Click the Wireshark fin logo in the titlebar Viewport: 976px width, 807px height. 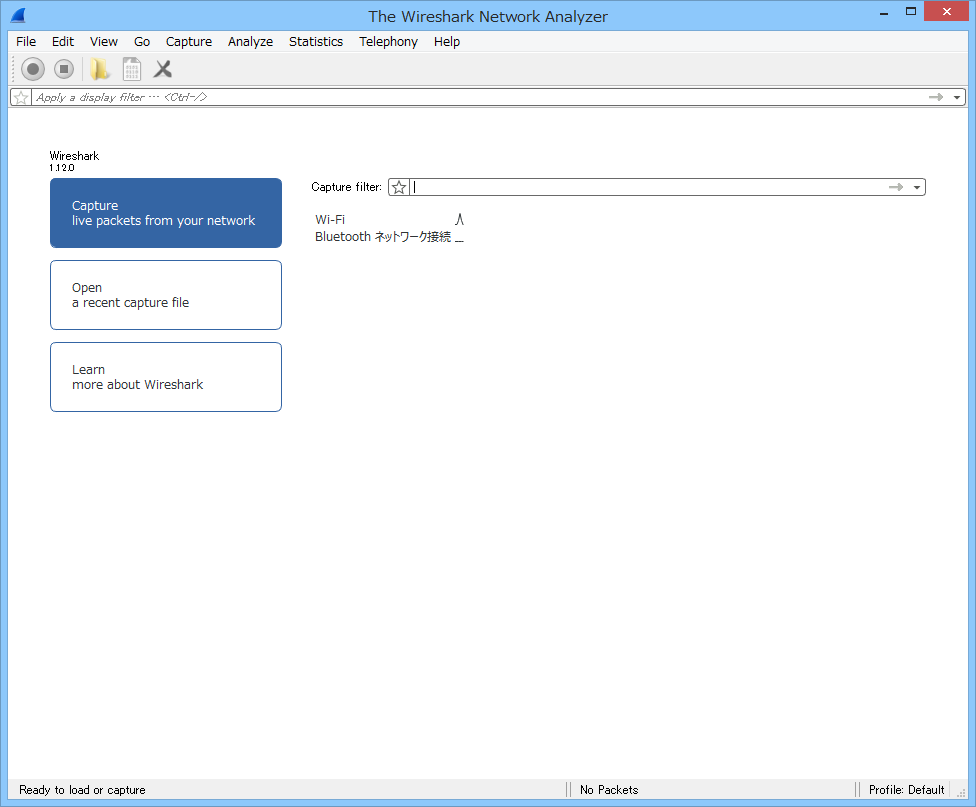point(16,15)
